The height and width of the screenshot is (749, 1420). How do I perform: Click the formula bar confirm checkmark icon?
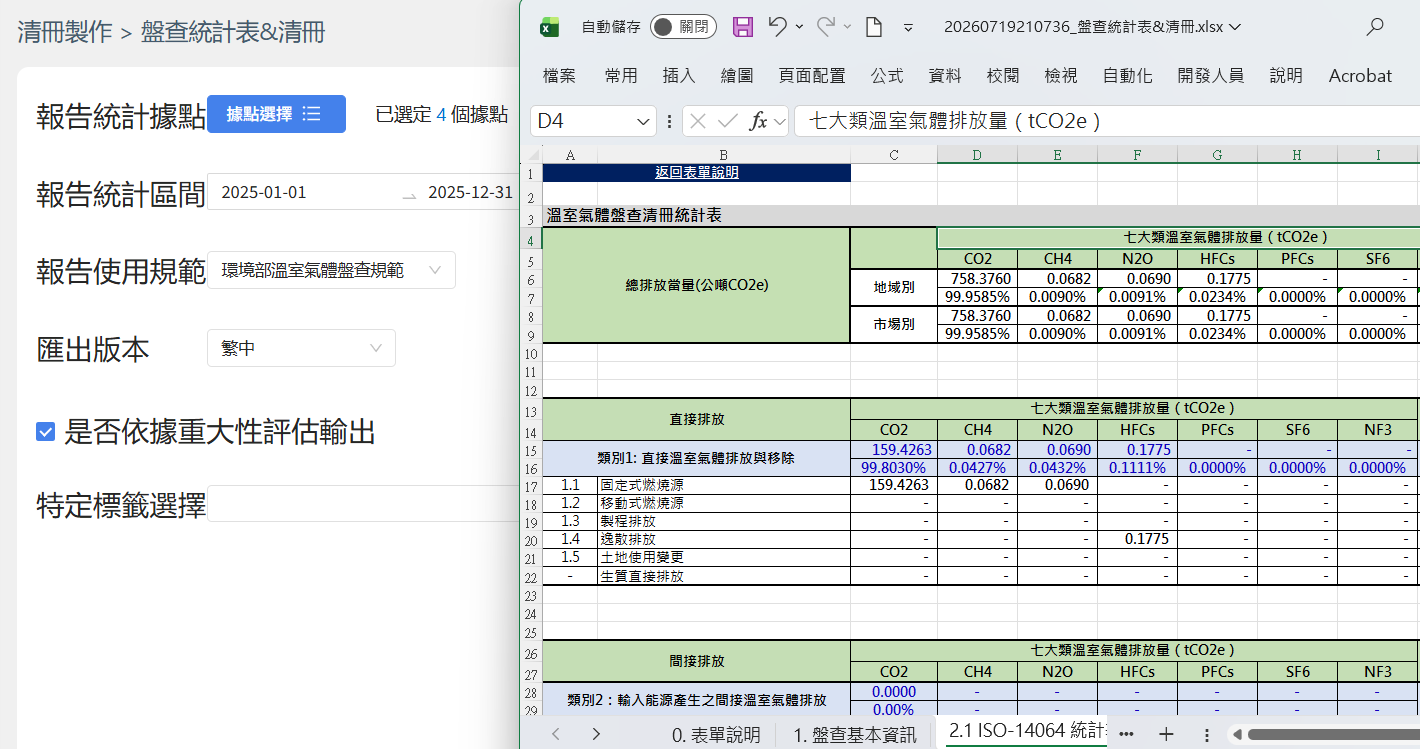(727, 121)
